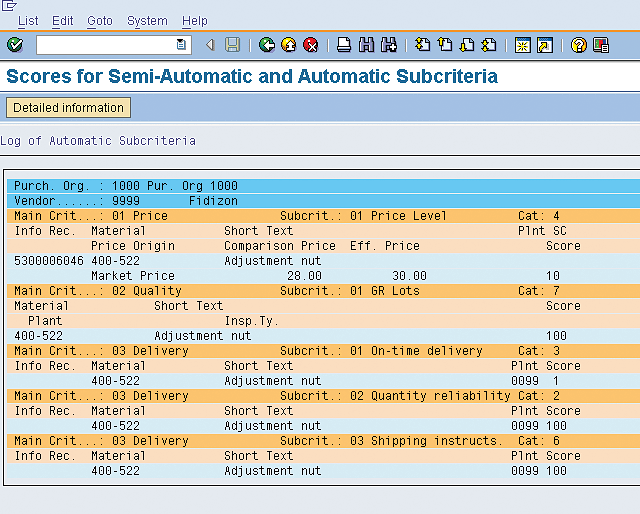
Task: Click the Customize Local Layout icon
Action: 601,45
